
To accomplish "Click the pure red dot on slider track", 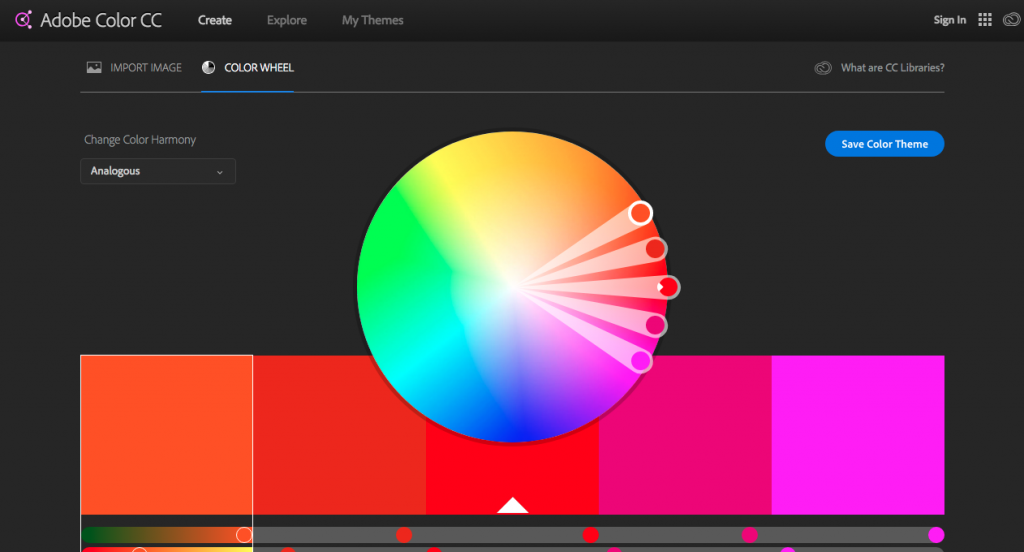I will pos(590,535).
